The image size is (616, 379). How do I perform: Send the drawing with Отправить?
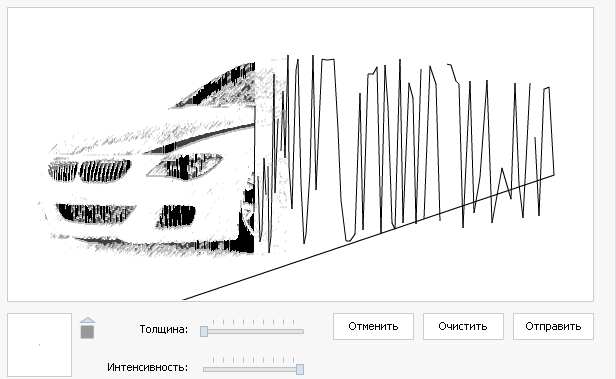[553, 326]
